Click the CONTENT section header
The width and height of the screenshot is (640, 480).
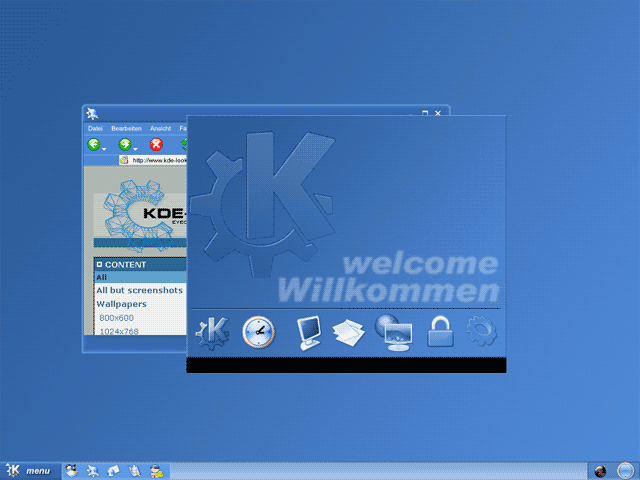pos(140,264)
